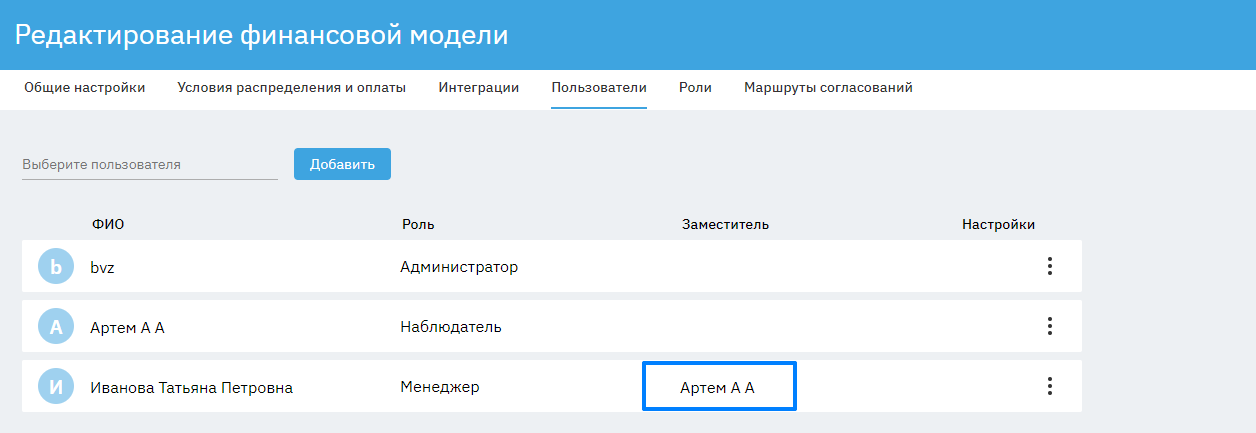Click the Артем А А avatar

pyautogui.click(x=56, y=327)
